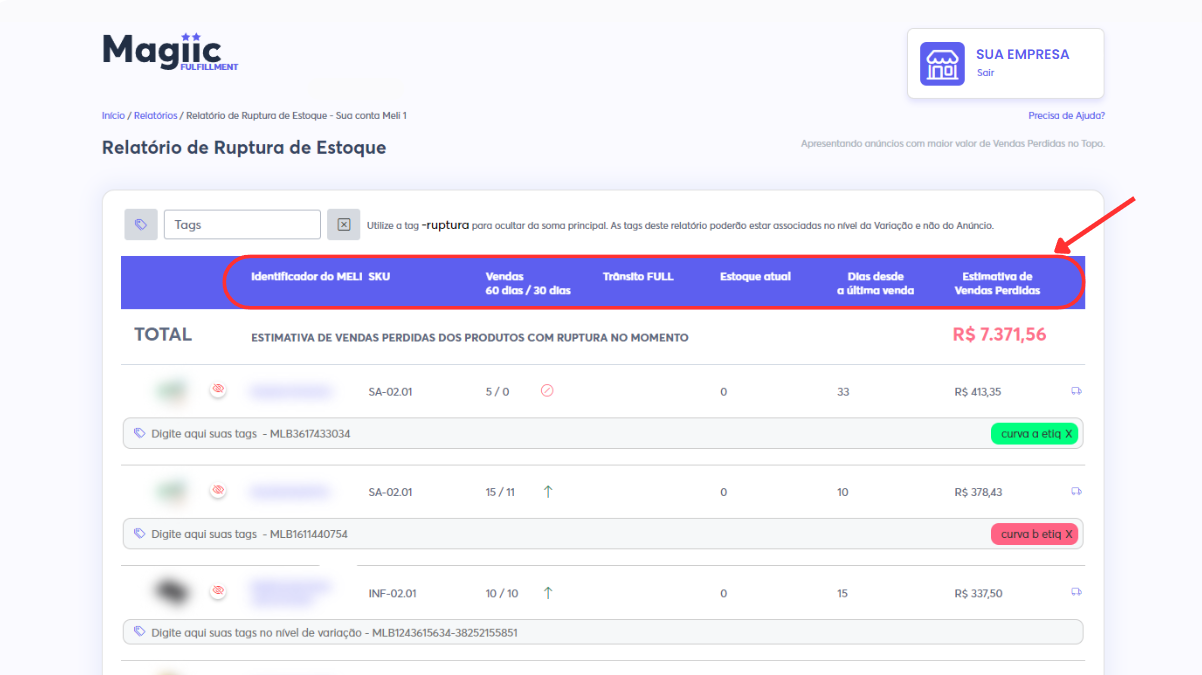Focus the Tags filter input field
This screenshot has height=675, width=1202.
click(x=242, y=225)
